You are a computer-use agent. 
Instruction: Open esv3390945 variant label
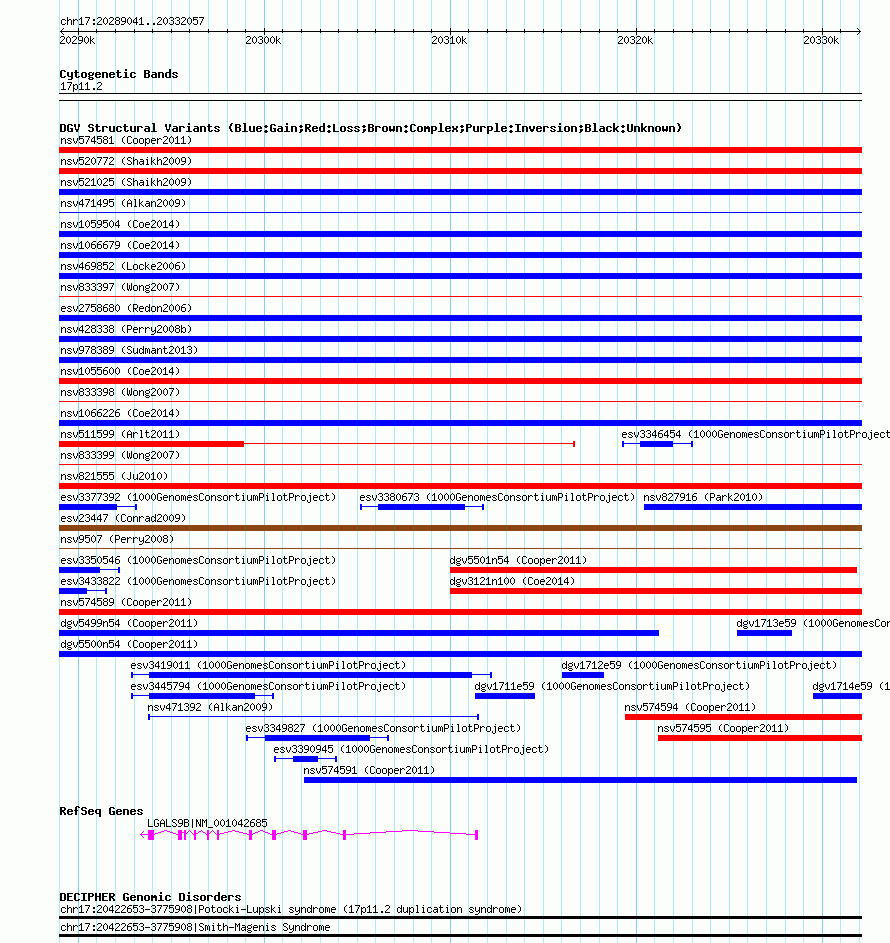pyautogui.click(x=411, y=749)
